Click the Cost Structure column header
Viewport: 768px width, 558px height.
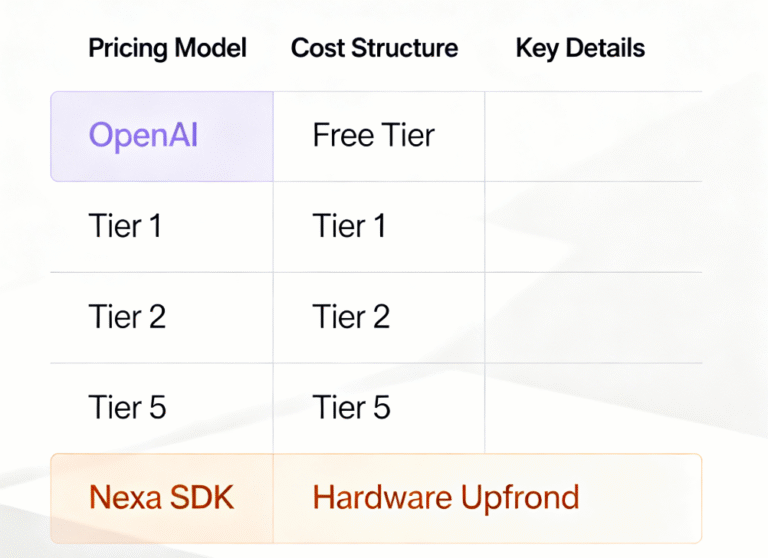374,48
